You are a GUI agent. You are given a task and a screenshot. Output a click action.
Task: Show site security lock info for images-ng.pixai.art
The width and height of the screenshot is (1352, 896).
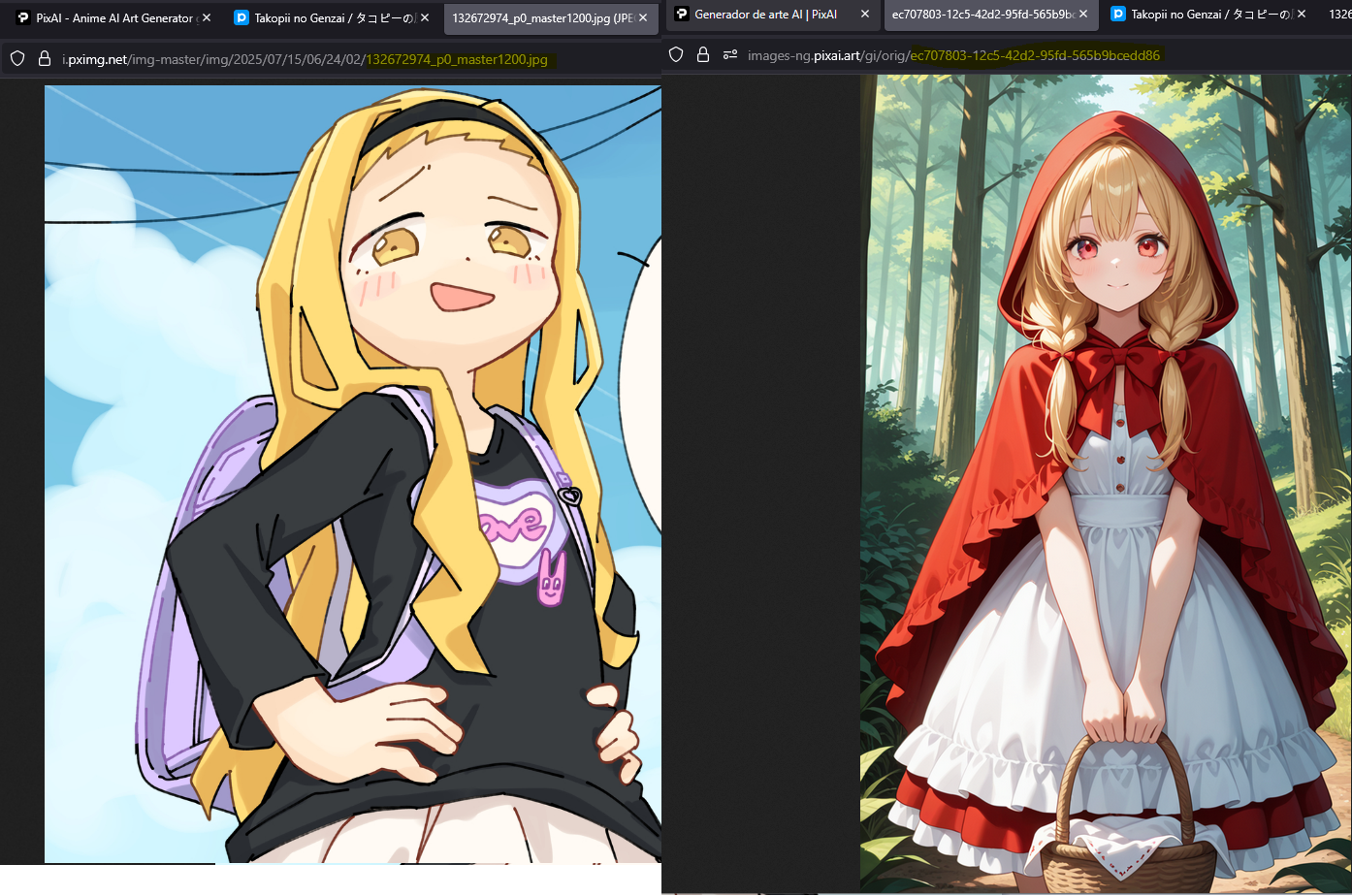coord(703,55)
